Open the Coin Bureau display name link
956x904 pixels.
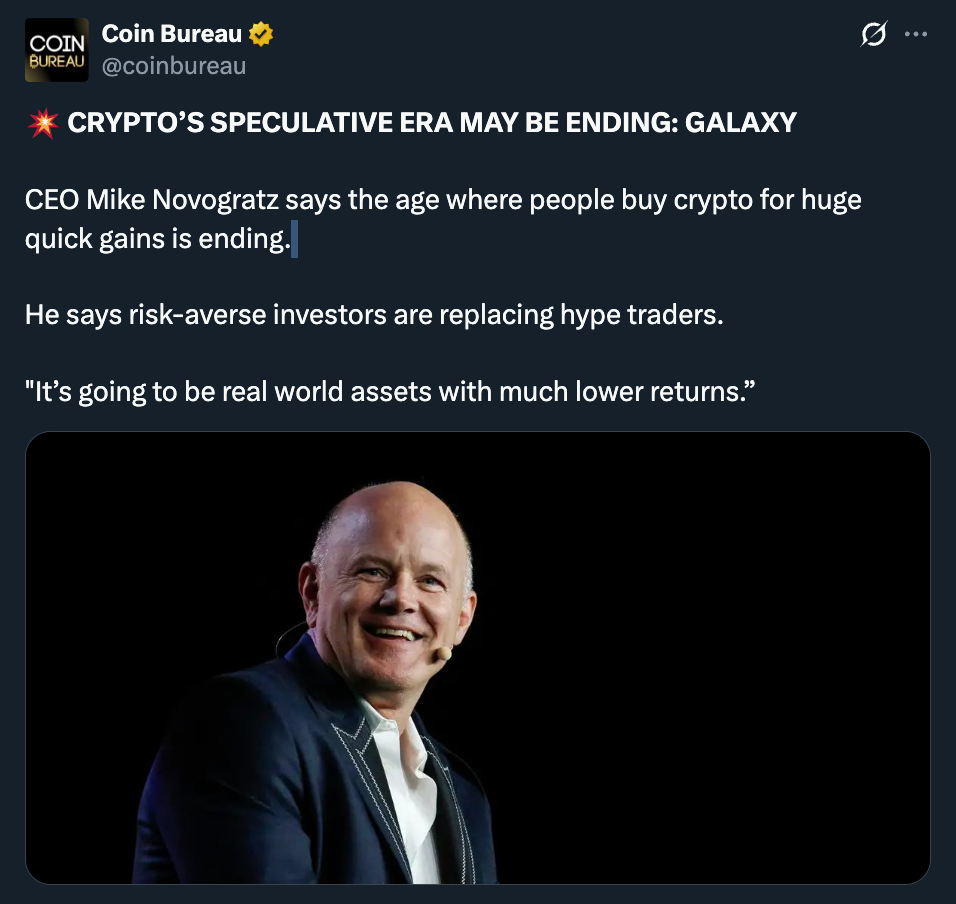[171, 35]
